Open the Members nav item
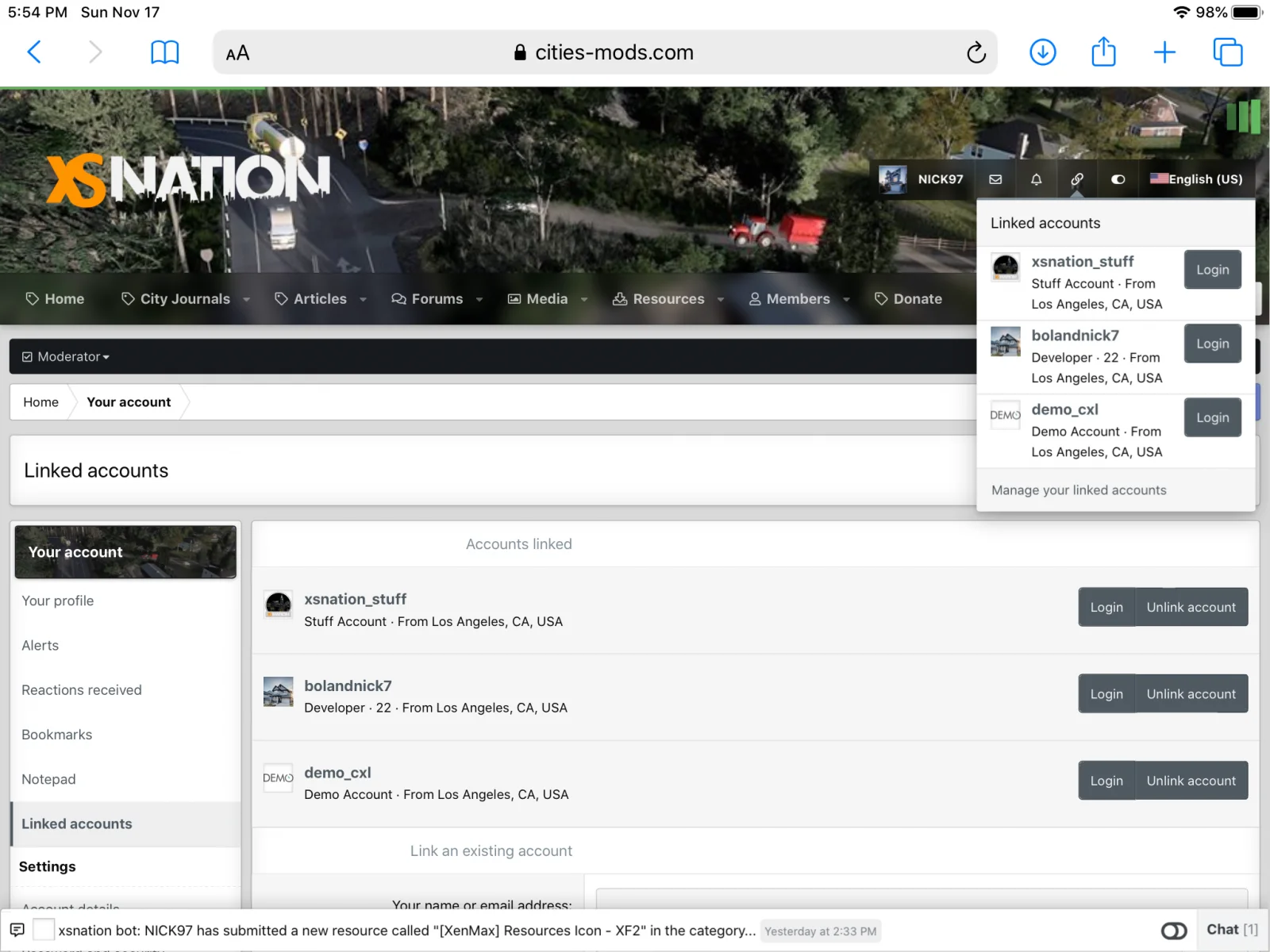This screenshot has height=952, width=1270. pyautogui.click(x=790, y=299)
